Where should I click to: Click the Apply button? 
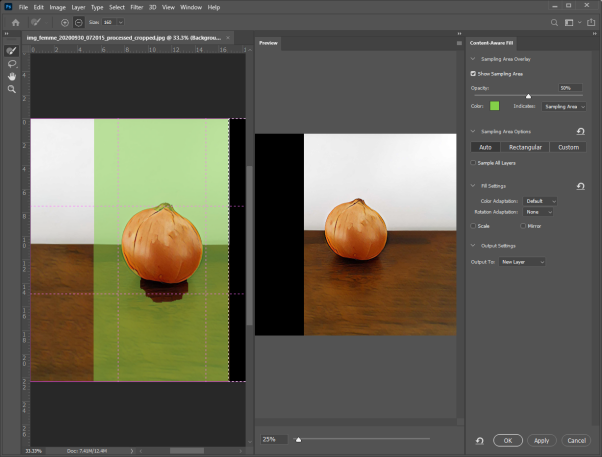(541, 440)
